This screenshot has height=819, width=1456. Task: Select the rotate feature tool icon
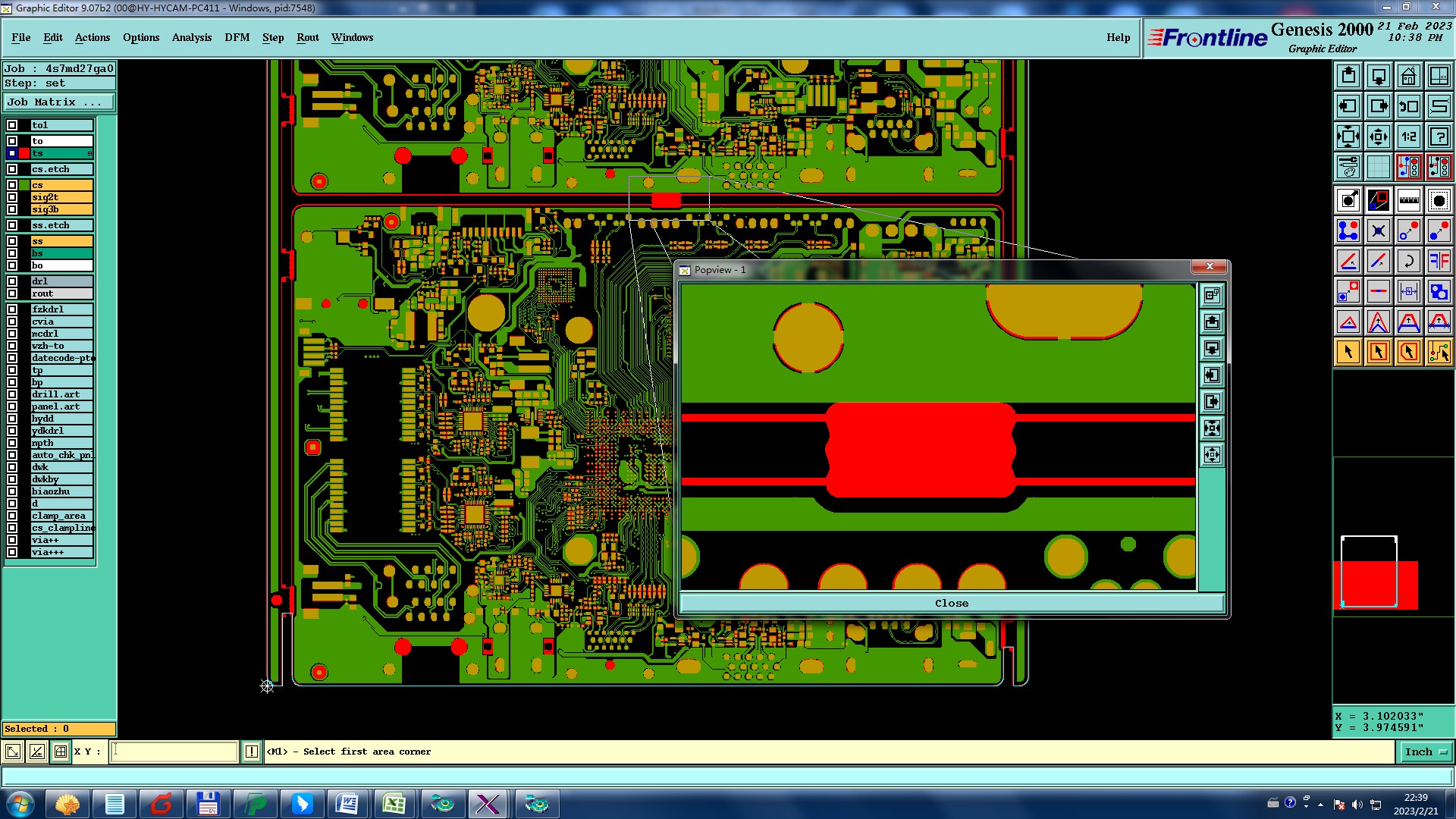coord(1408,261)
